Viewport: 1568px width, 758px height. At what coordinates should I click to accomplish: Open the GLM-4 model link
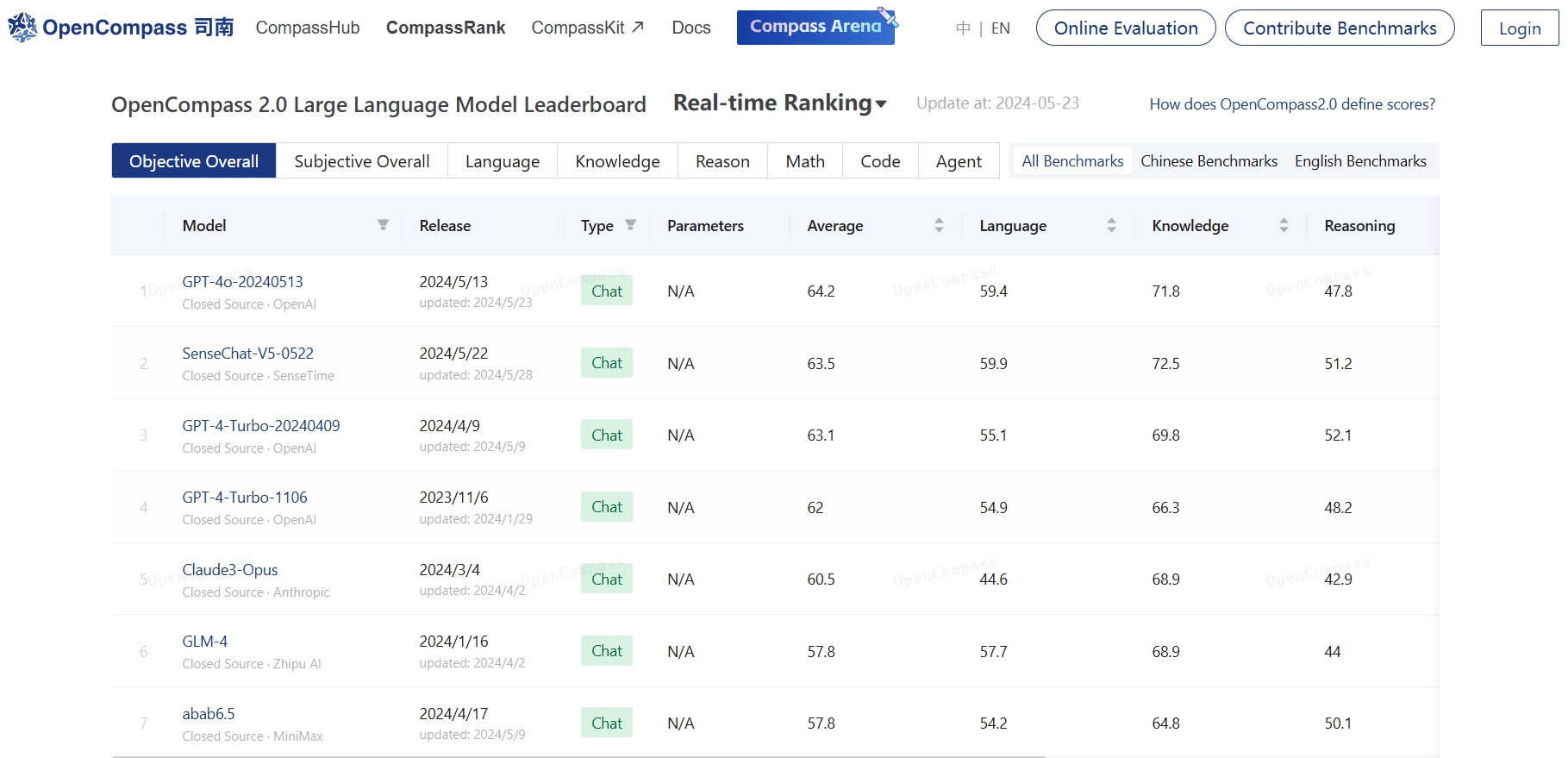point(205,642)
